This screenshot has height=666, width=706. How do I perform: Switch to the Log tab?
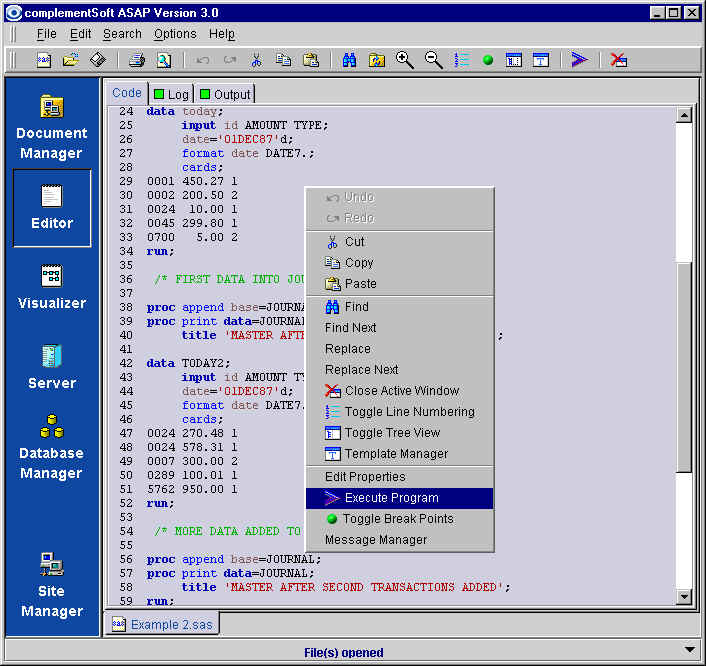[172, 94]
